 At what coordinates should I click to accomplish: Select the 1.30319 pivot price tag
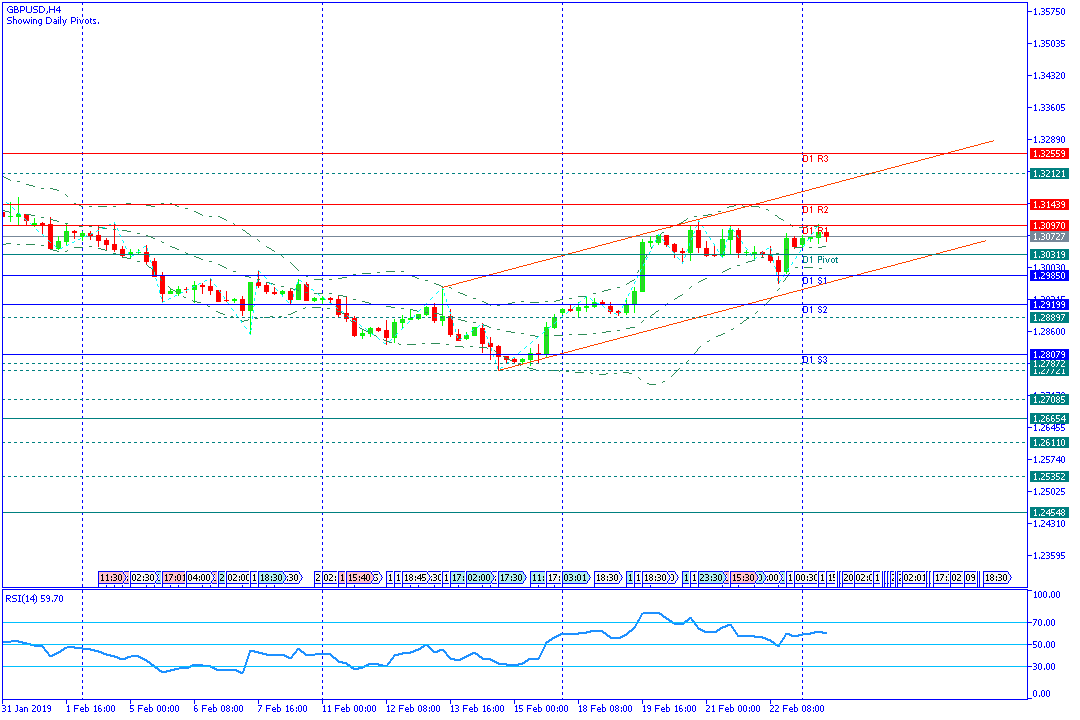[1049, 255]
